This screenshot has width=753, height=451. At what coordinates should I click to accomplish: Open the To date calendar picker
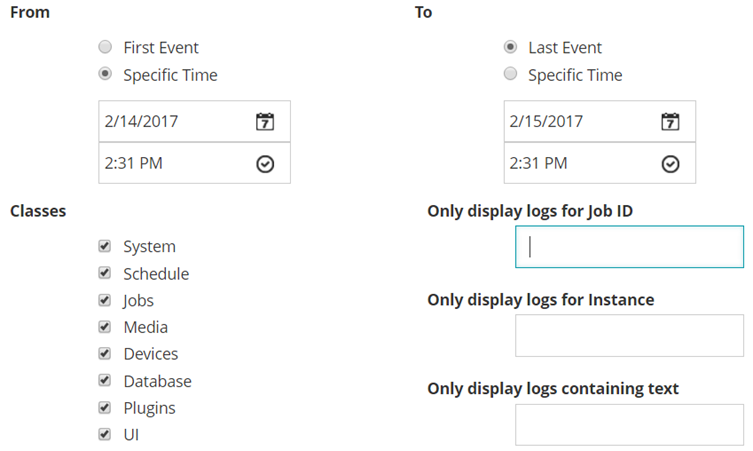tap(671, 122)
